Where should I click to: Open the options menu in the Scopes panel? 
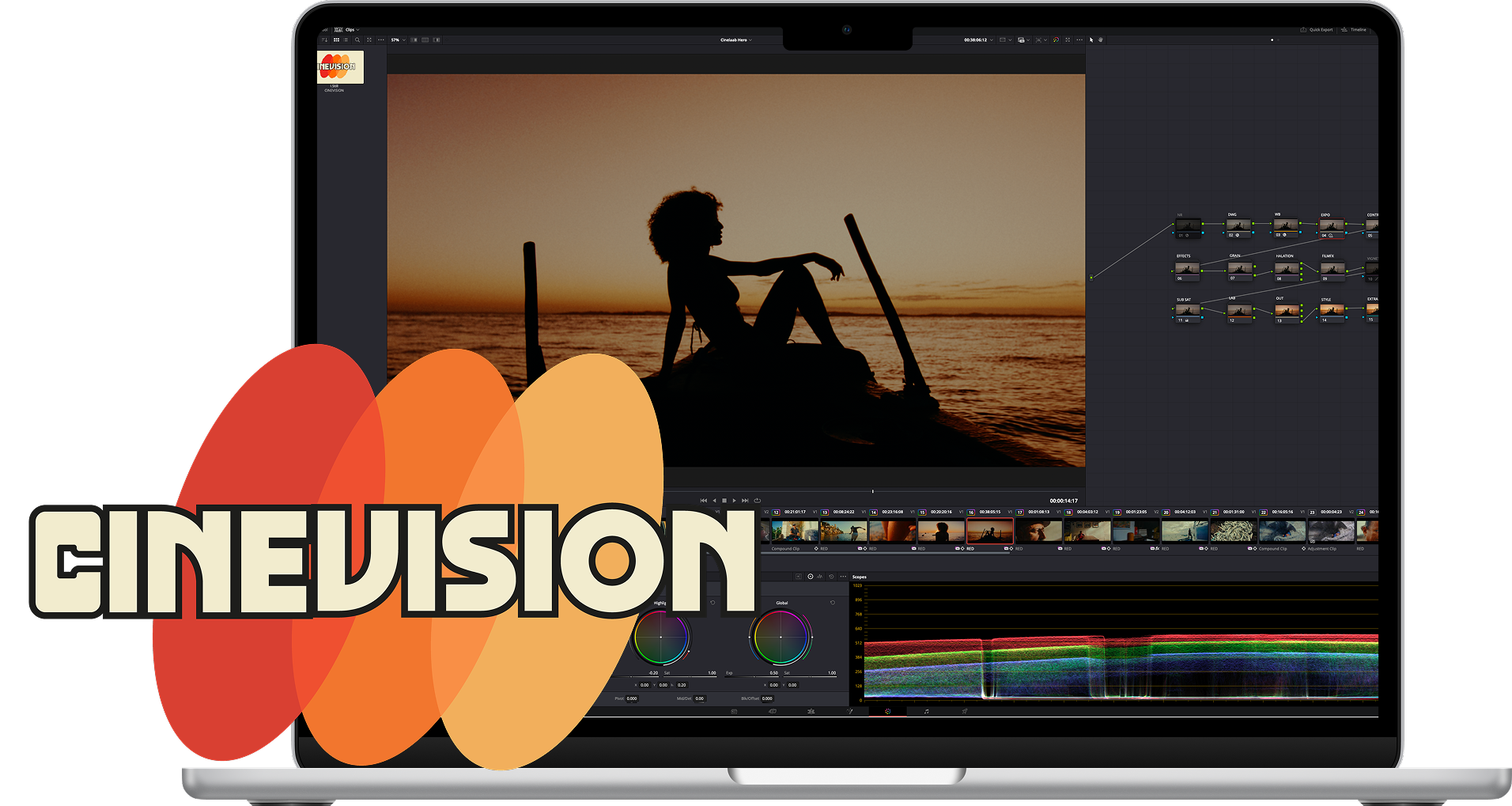click(843, 577)
